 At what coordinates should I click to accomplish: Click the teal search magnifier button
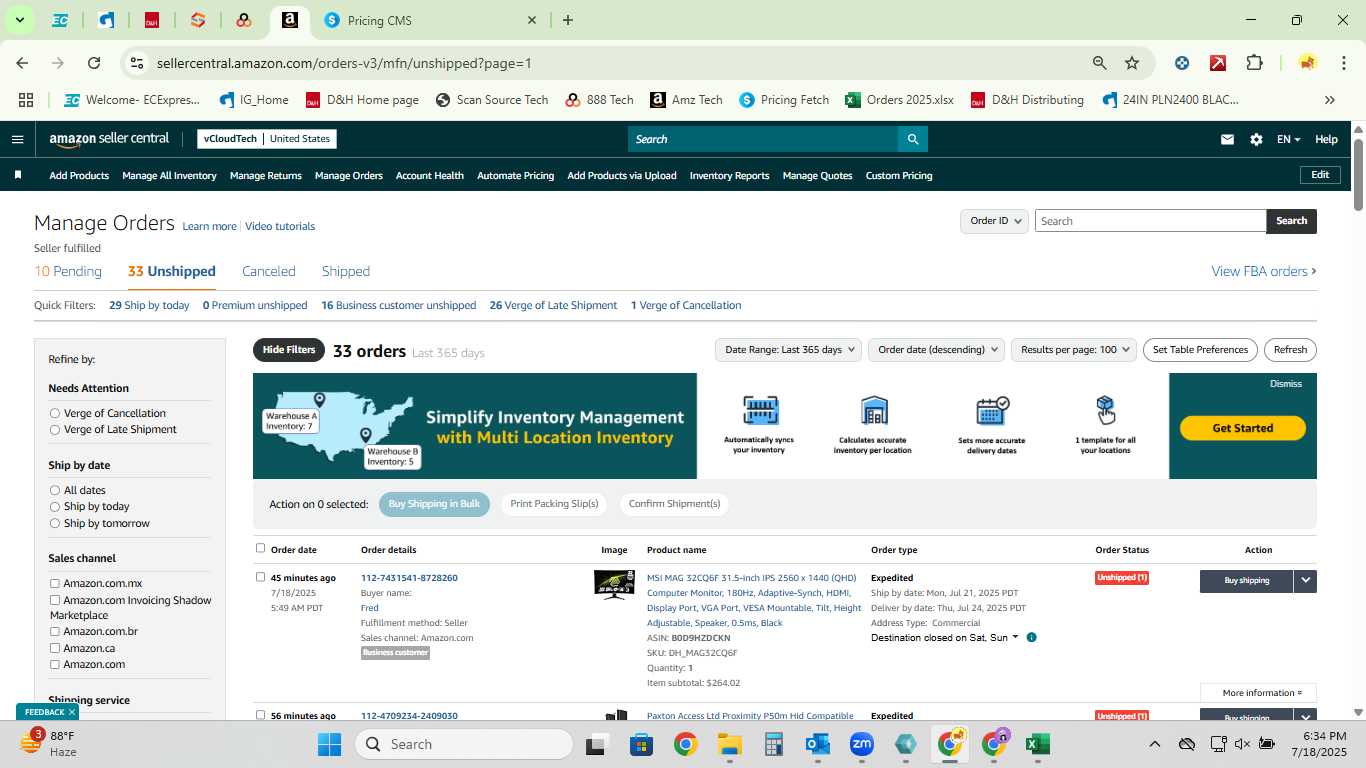[x=912, y=139]
